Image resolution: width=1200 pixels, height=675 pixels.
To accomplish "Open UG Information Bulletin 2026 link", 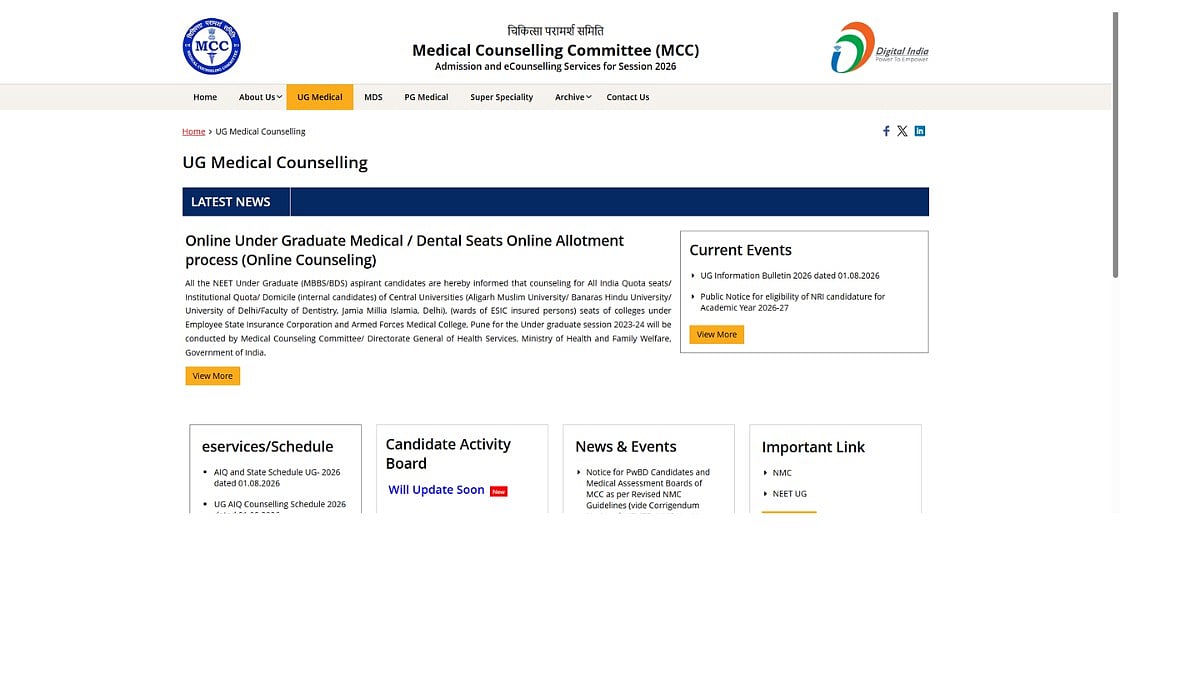I will pos(790,276).
